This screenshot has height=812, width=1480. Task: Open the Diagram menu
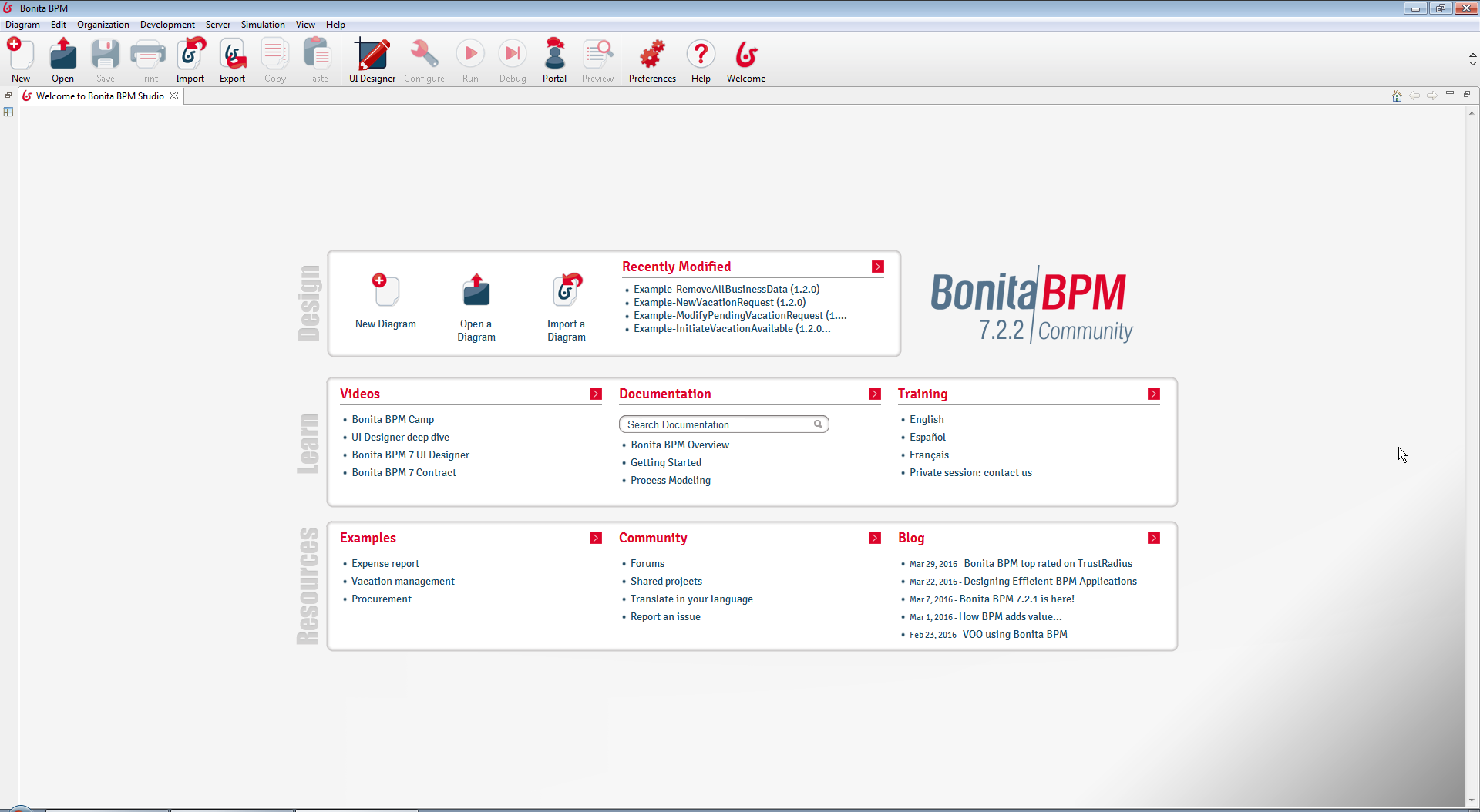pos(22,25)
